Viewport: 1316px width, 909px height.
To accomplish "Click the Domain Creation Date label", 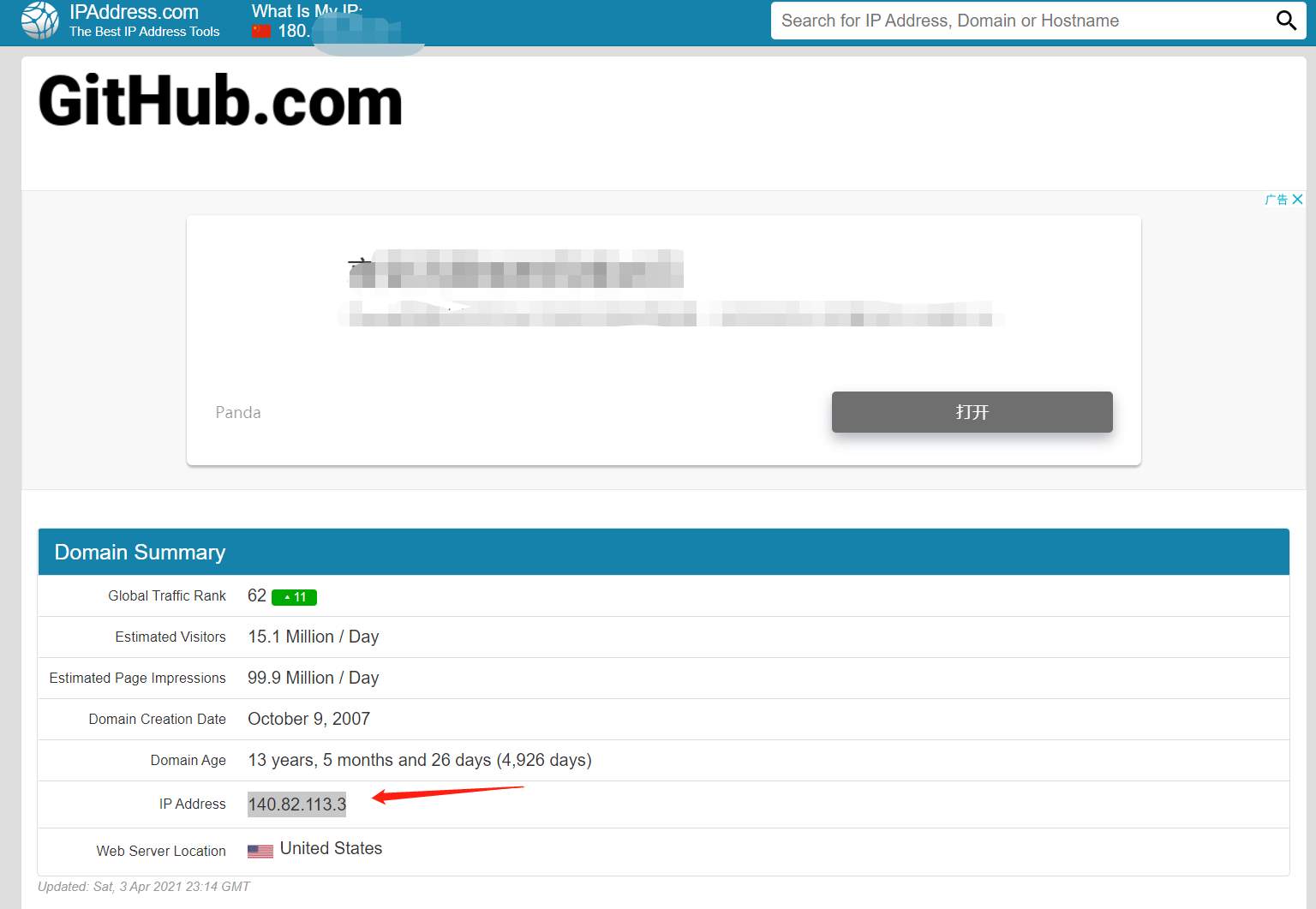I will [x=158, y=719].
